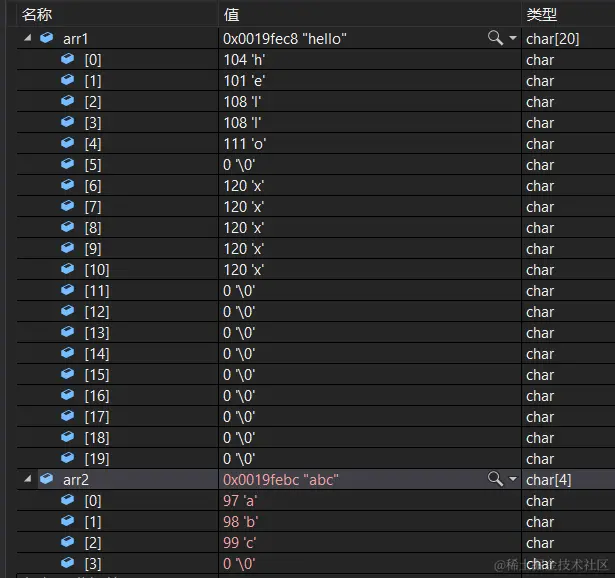This screenshot has width=615, height=578.
Task: Select arr1 [6] value 120 'x'
Action: [x=244, y=186]
